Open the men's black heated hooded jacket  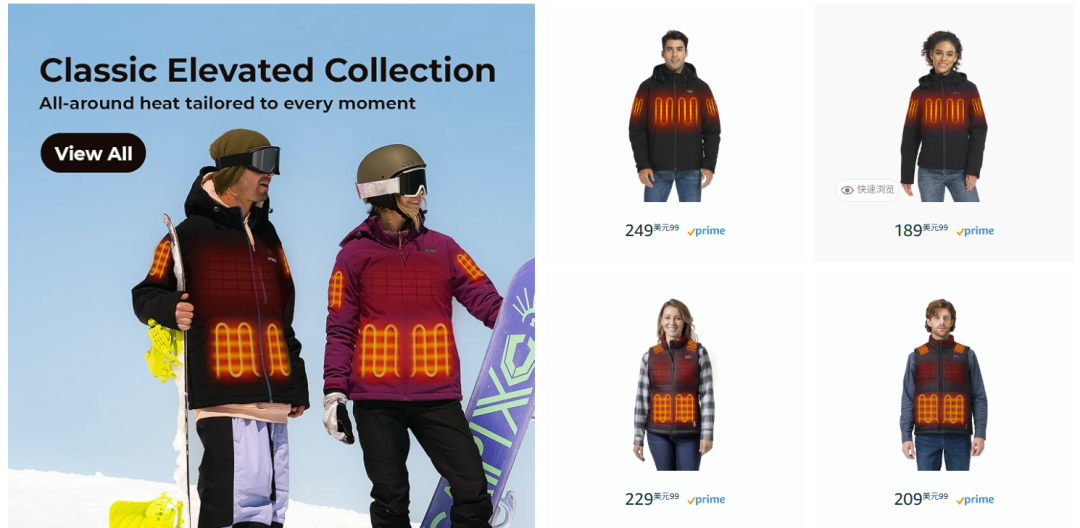click(674, 116)
